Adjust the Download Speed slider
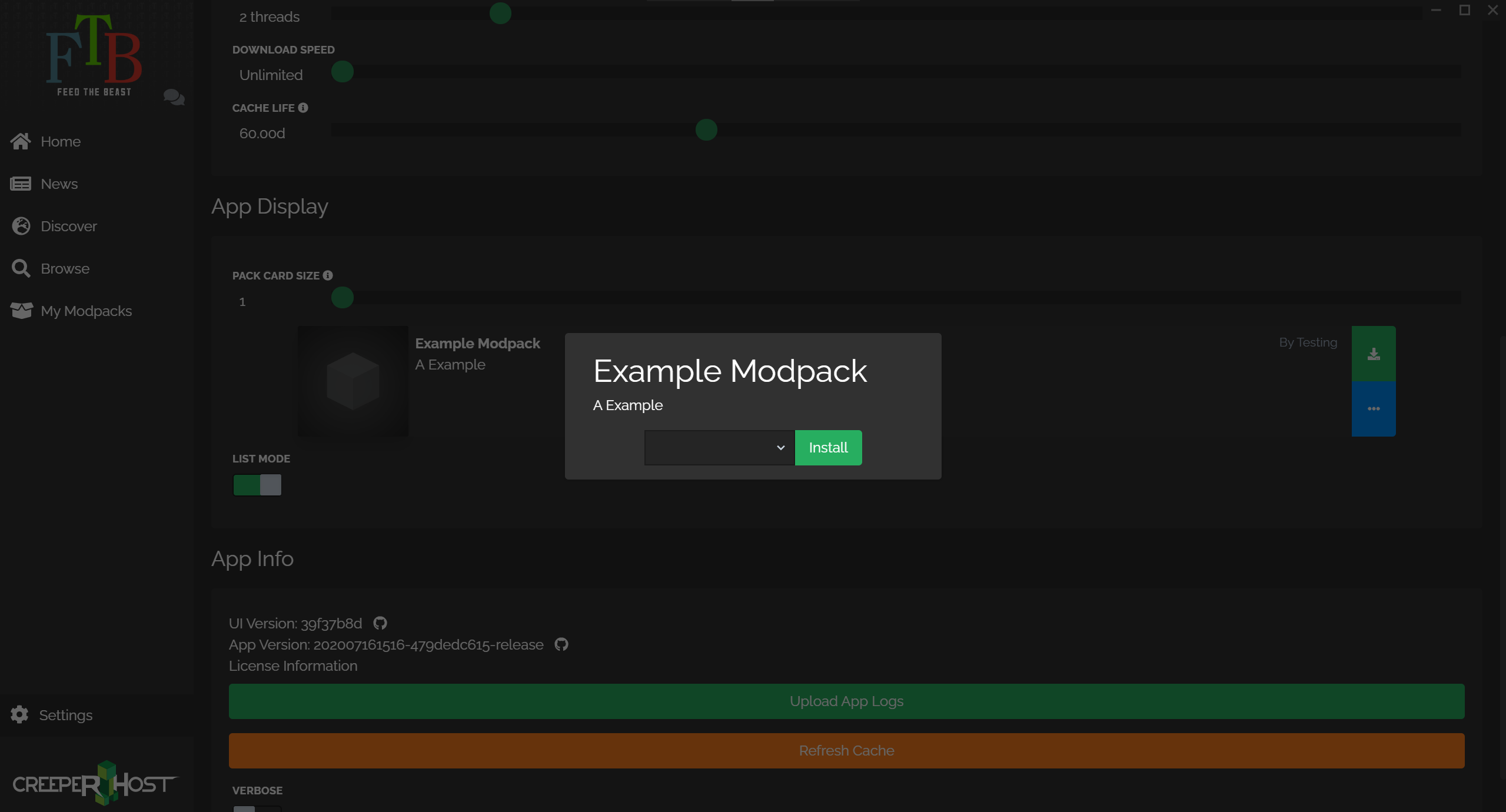This screenshot has height=812, width=1506. 343,72
